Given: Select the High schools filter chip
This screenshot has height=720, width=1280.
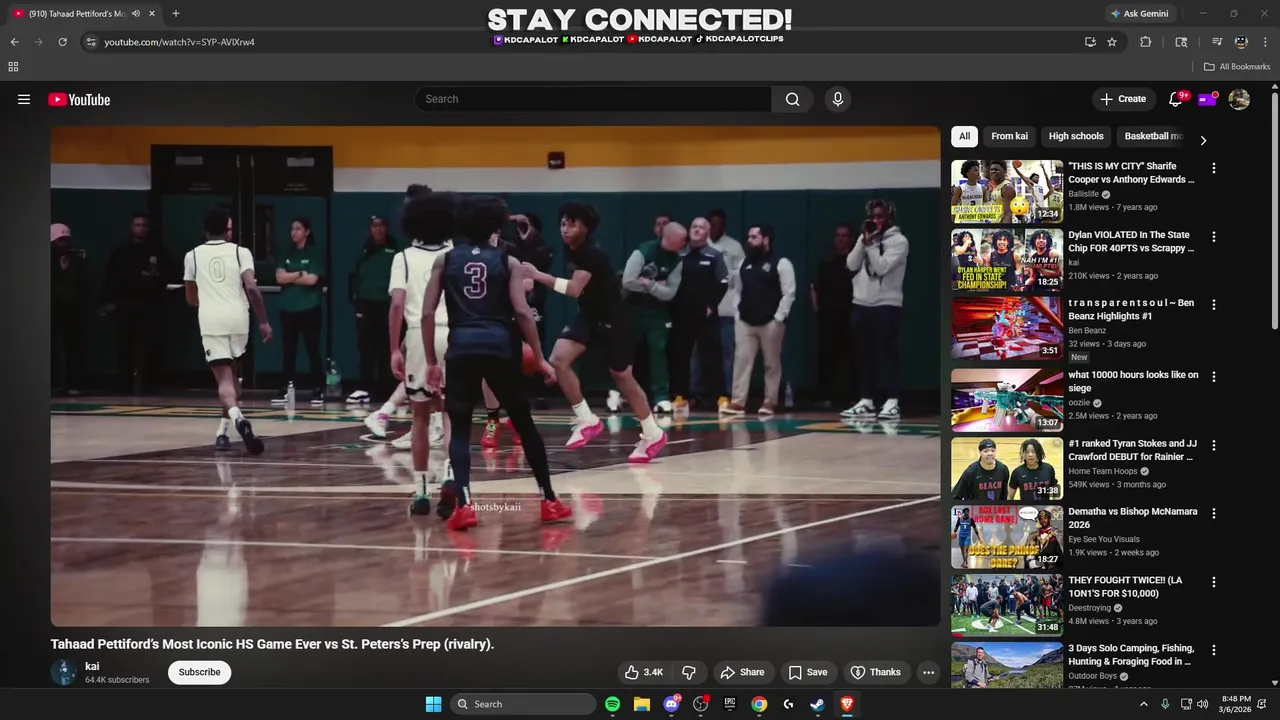Looking at the screenshot, I should pos(1076,136).
